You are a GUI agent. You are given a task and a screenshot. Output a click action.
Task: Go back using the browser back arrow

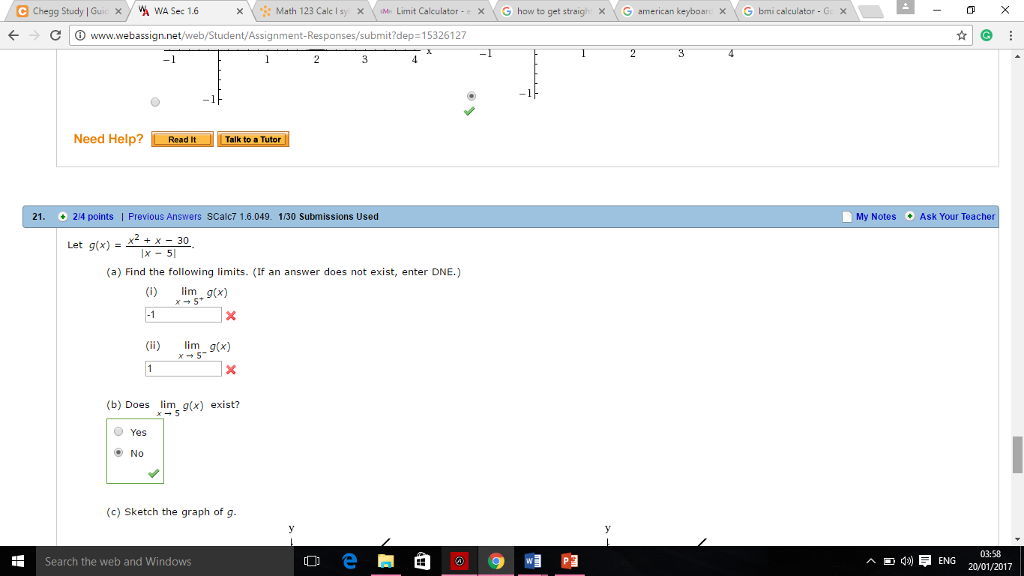(15, 32)
